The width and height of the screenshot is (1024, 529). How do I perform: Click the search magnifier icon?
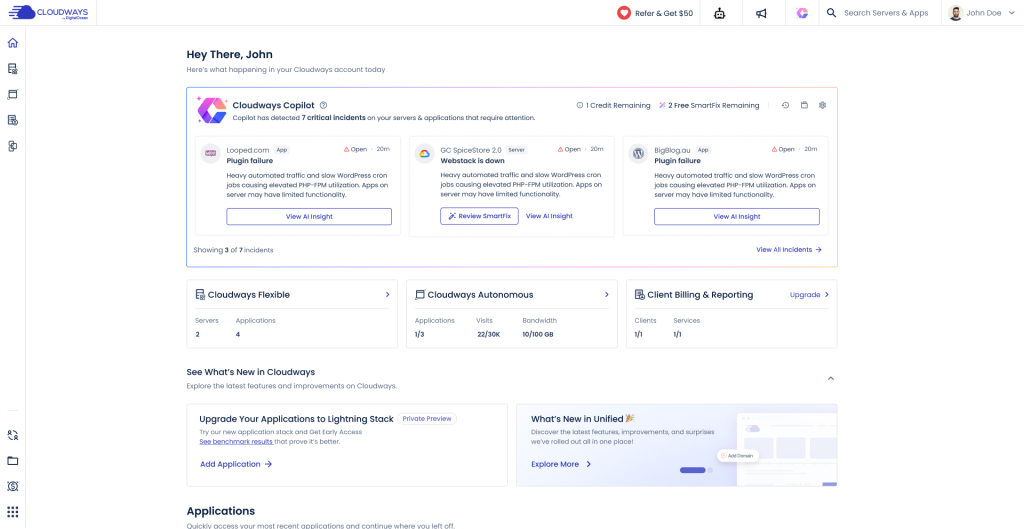point(831,13)
